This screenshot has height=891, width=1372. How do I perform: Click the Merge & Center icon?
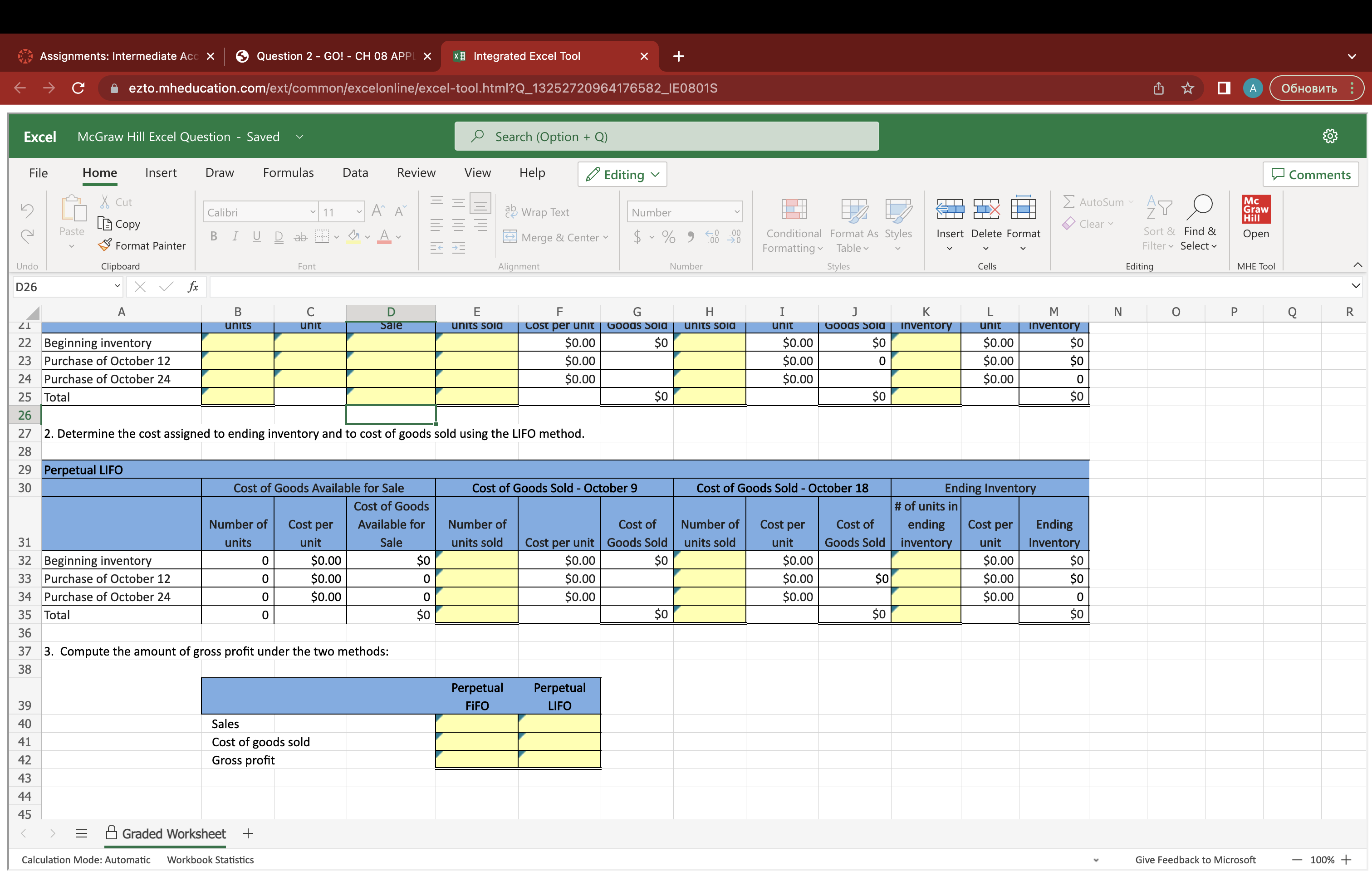point(510,237)
